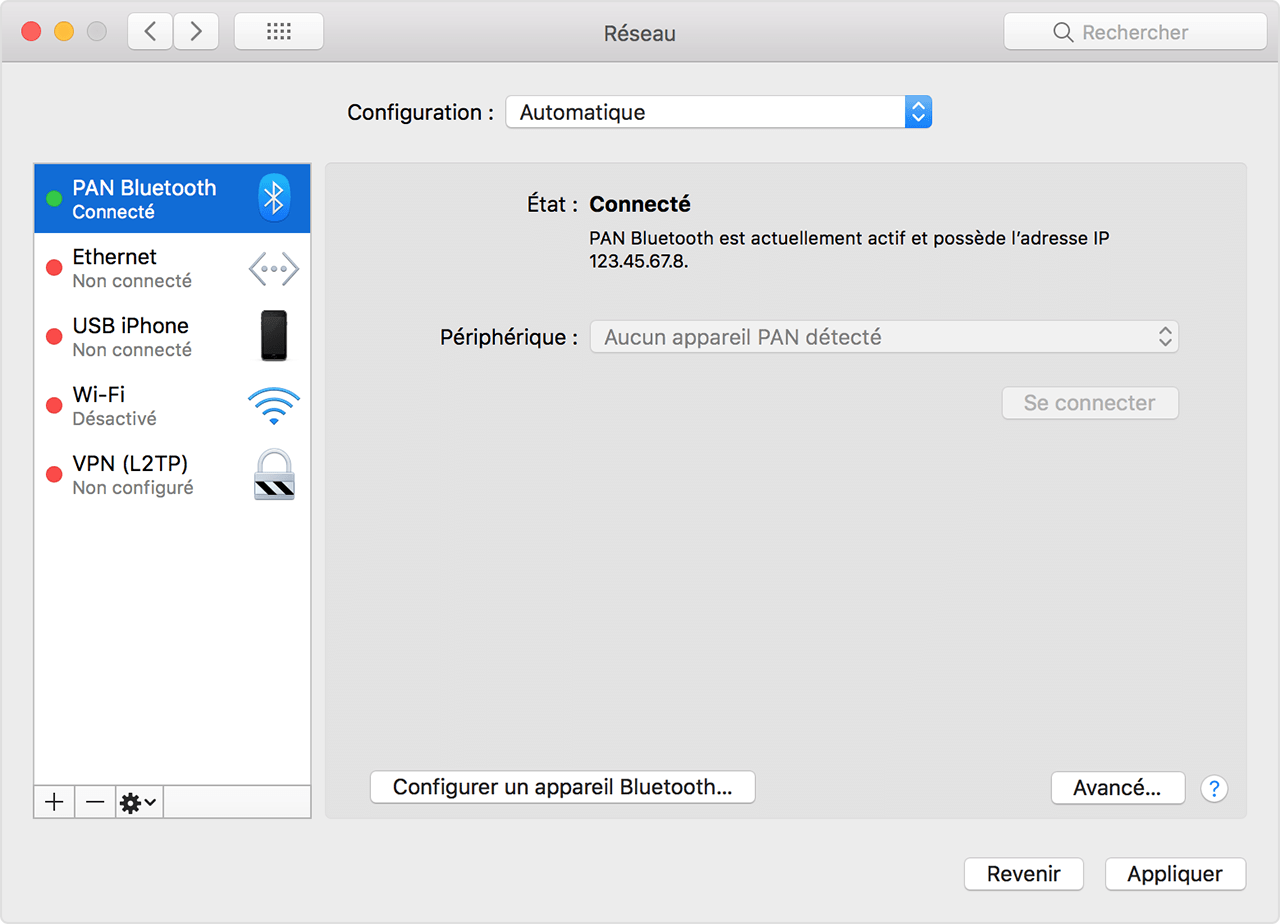This screenshot has height=924, width=1280.
Task: Click the Appliquer button
Action: click(1175, 874)
